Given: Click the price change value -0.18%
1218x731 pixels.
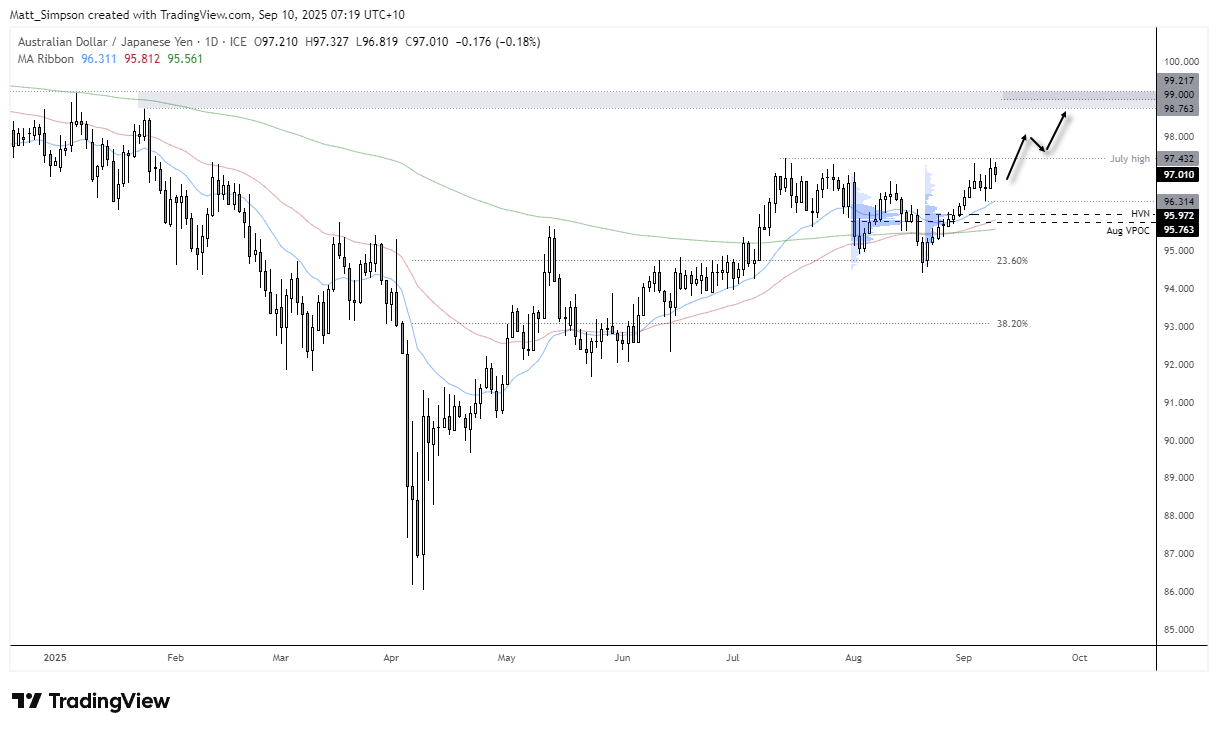Looking at the screenshot, I should [x=519, y=42].
